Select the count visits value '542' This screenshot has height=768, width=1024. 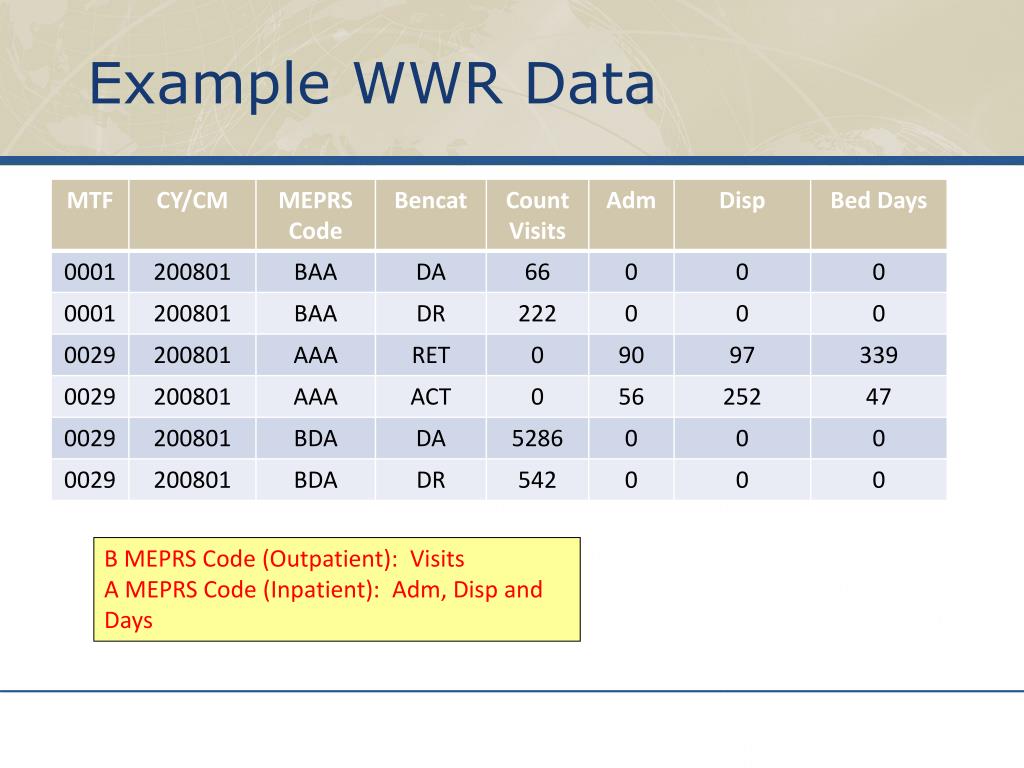tap(537, 480)
